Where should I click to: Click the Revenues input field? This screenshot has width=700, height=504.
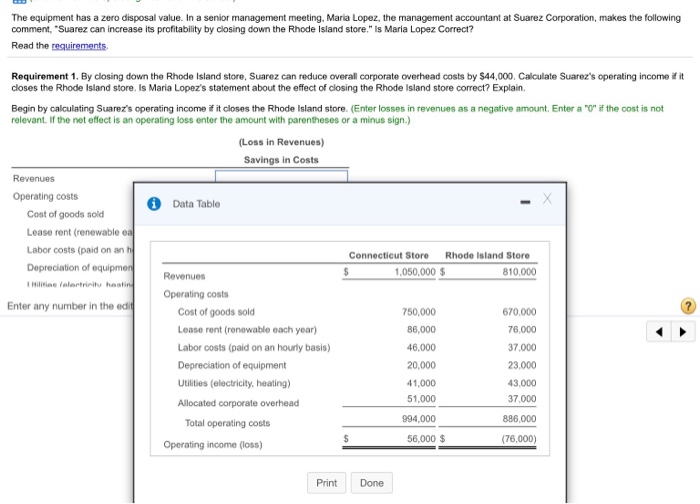click(x=281, y=176)
